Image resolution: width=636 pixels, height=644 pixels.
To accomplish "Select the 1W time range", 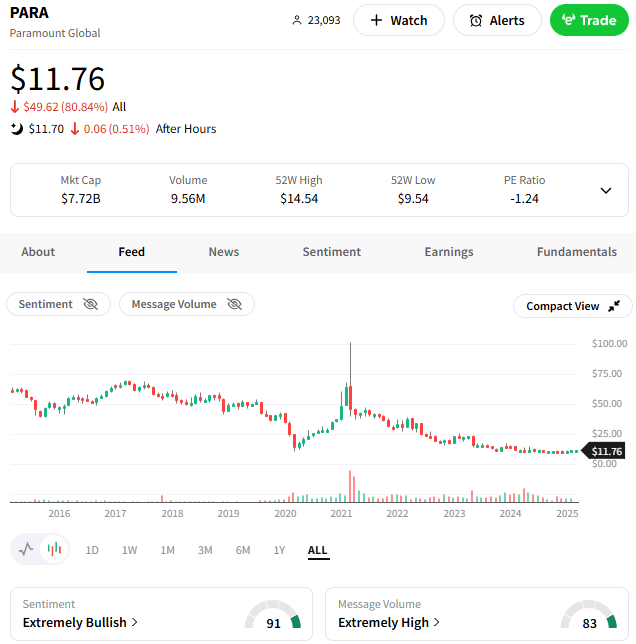I will point(129,550).
